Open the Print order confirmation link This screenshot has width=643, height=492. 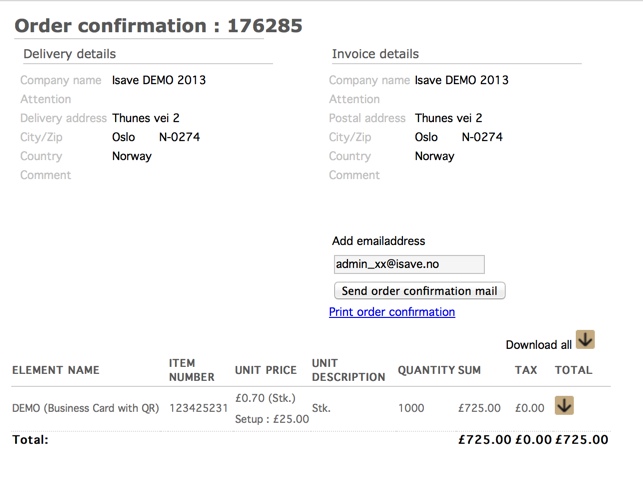click(392, 312)
